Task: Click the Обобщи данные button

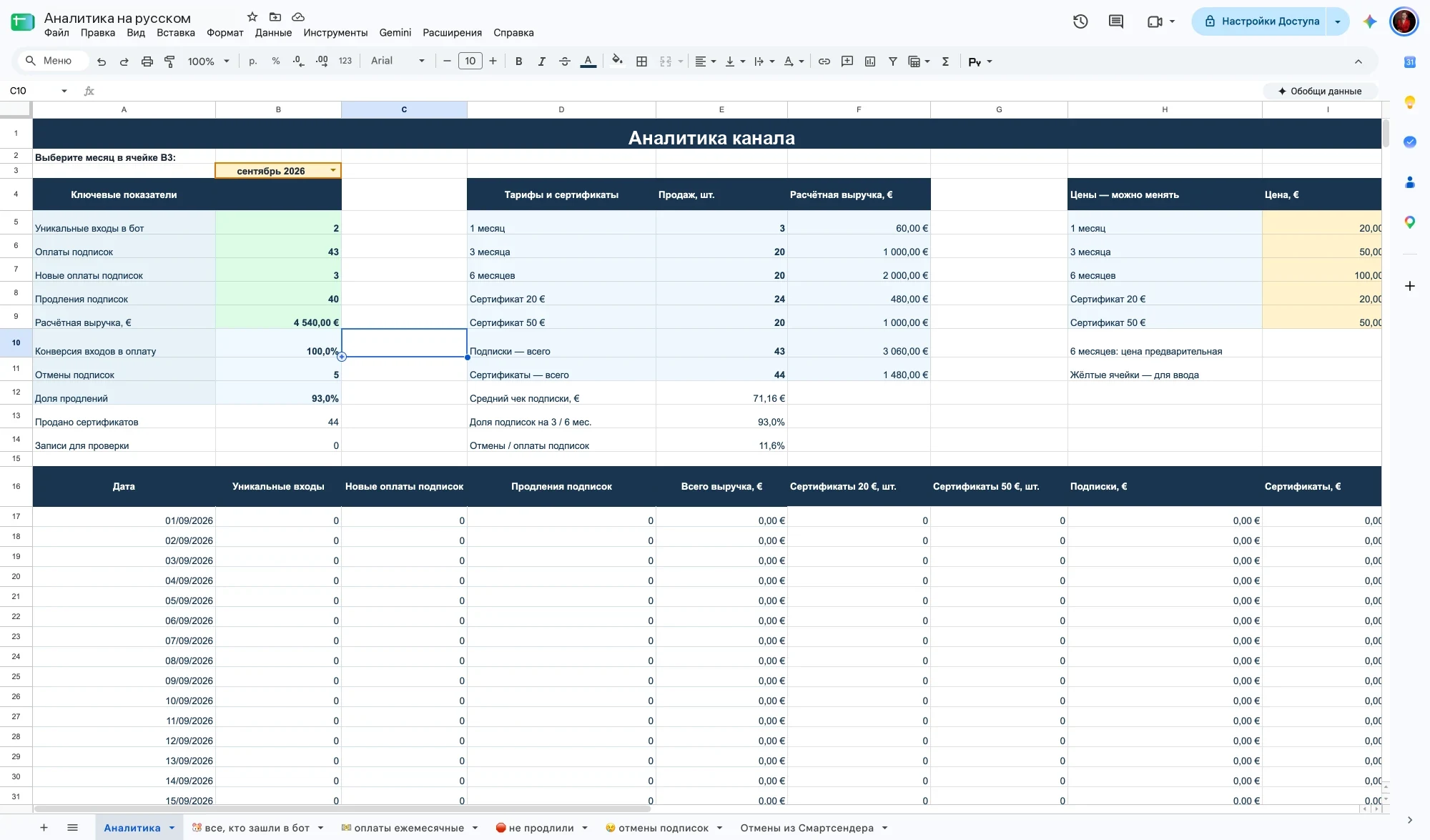Action: coord(1320,91)
